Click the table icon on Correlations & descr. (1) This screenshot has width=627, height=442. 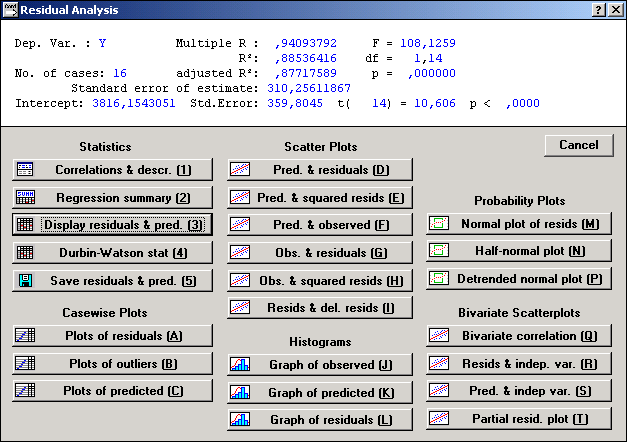(x=25, y=170)
